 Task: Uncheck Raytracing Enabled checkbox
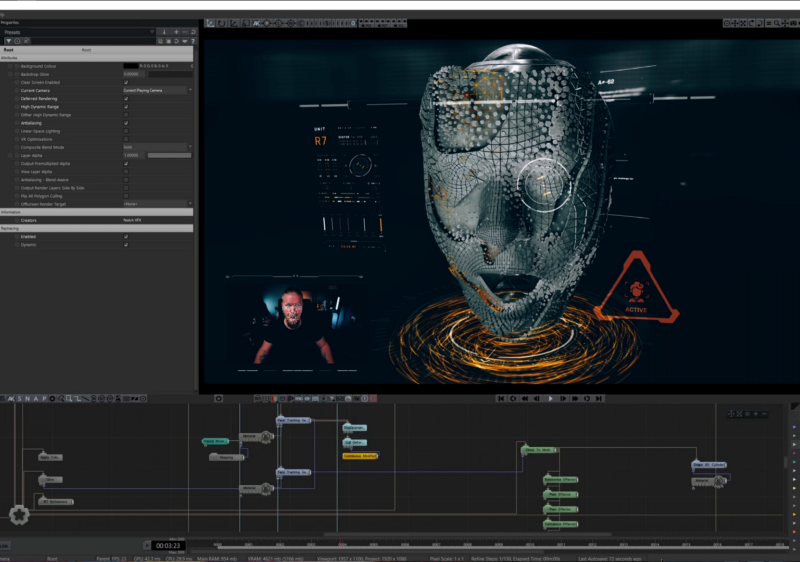[x=125, y=236]
